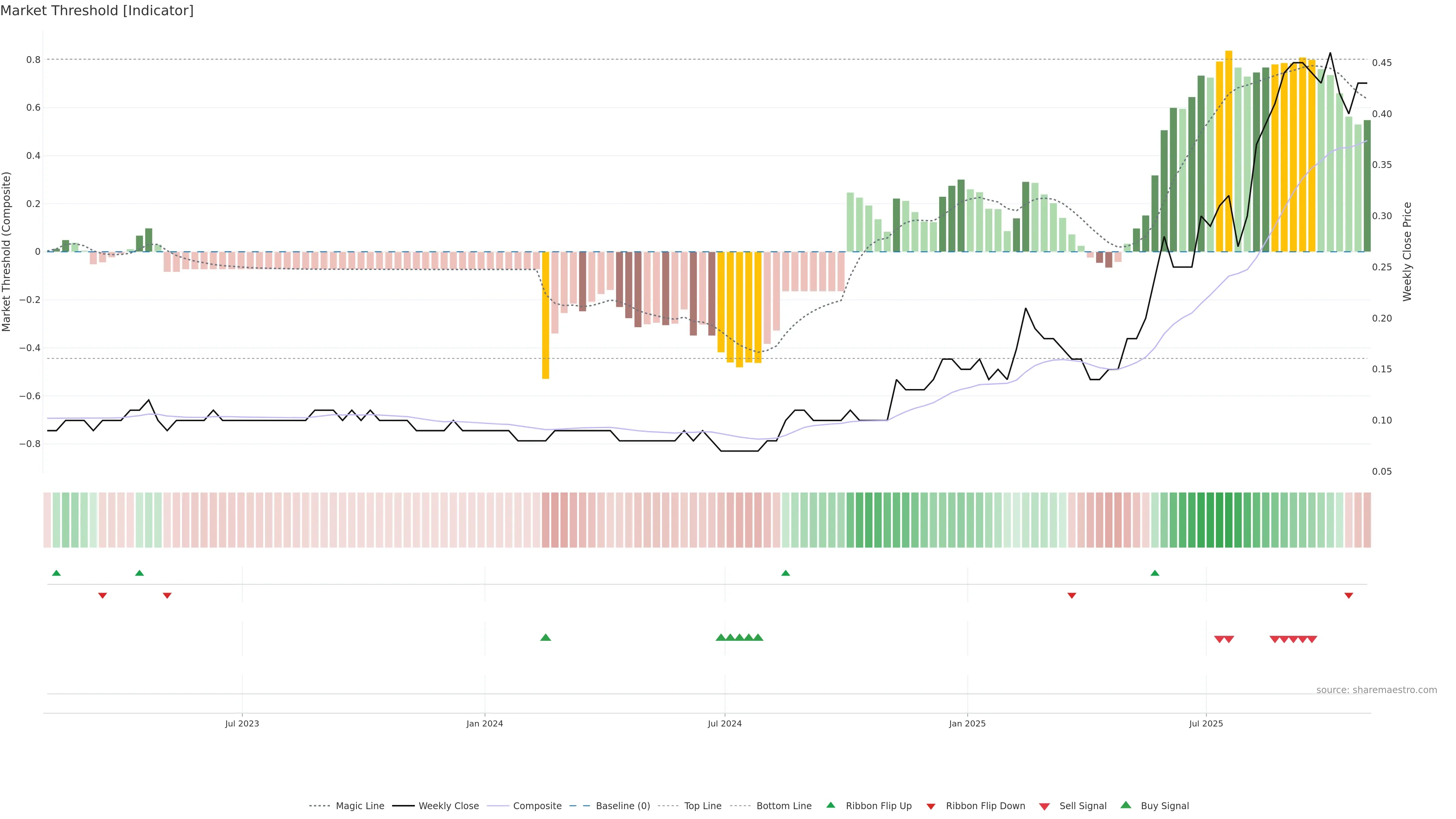Hide the Composite series via legend
The image size is (1456, 819).
point(537,806)
